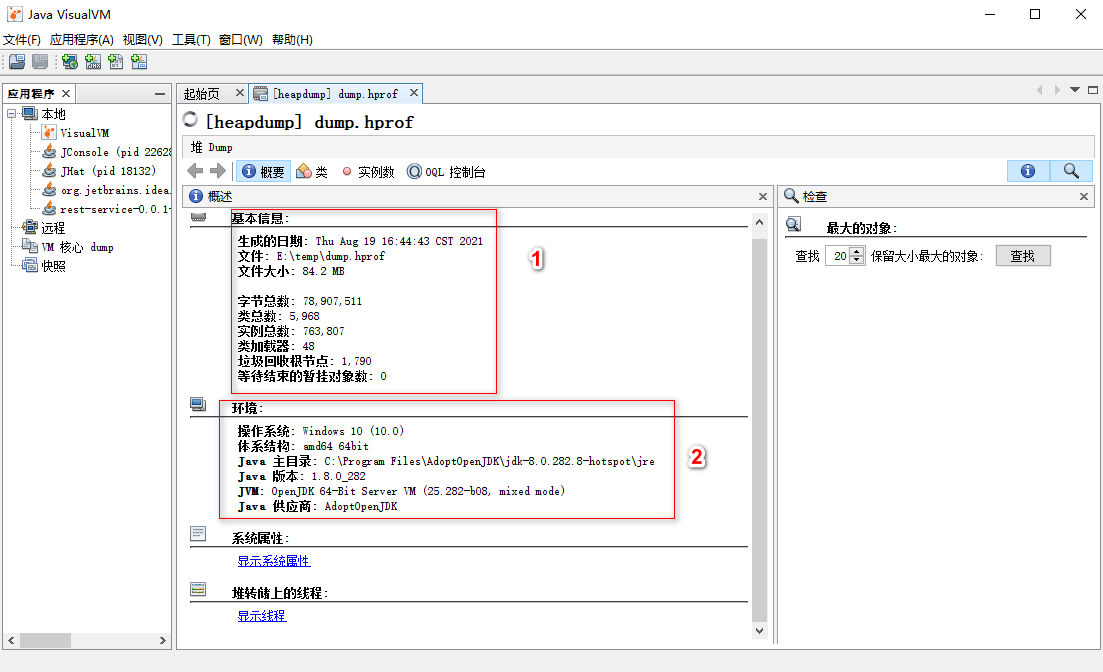This screenshot has height=672, width=1103.
Task: Close the 应用程序 panel tab
Action: click(65, 93)
